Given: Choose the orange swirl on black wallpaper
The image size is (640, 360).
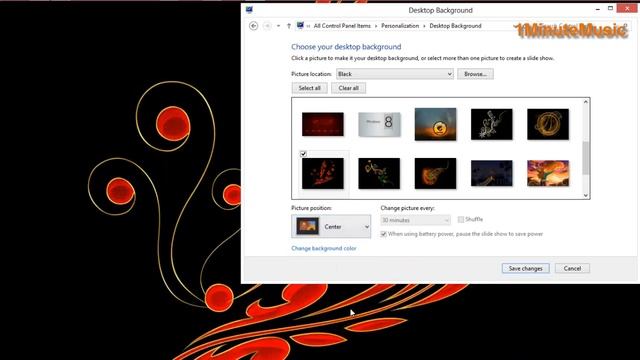Looking at the screenshot, I should [436, 173].
